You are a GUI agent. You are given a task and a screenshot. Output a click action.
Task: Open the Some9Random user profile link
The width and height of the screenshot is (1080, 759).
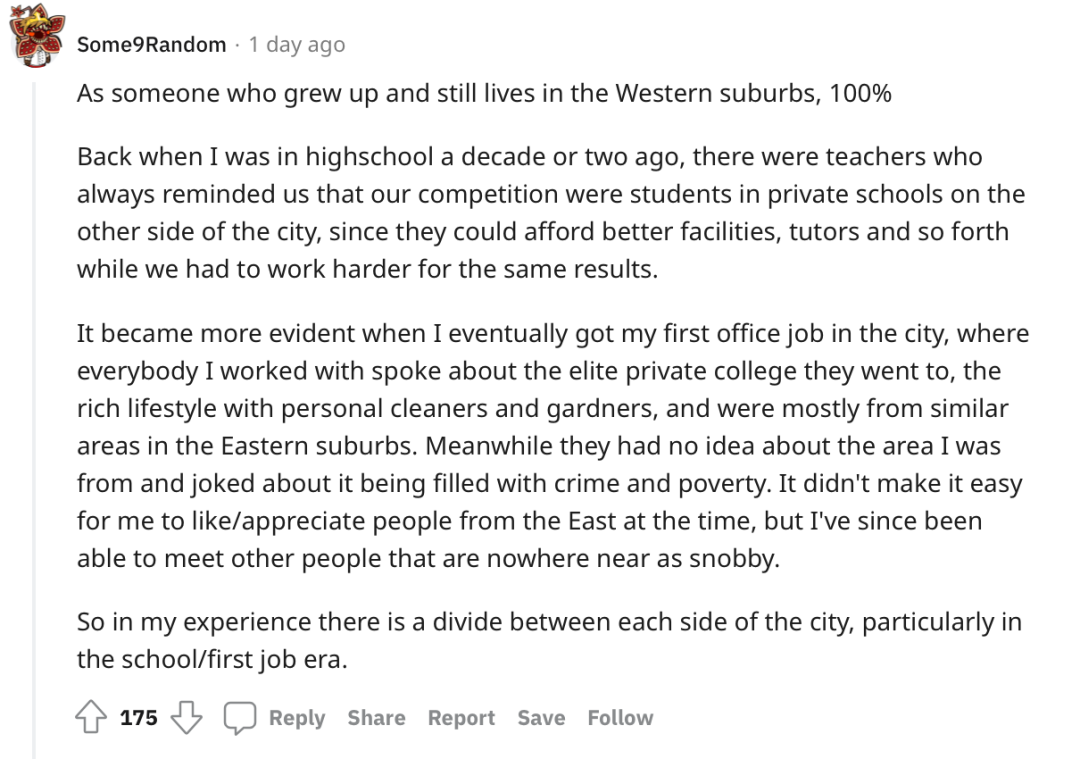click(x=152, y=45)
